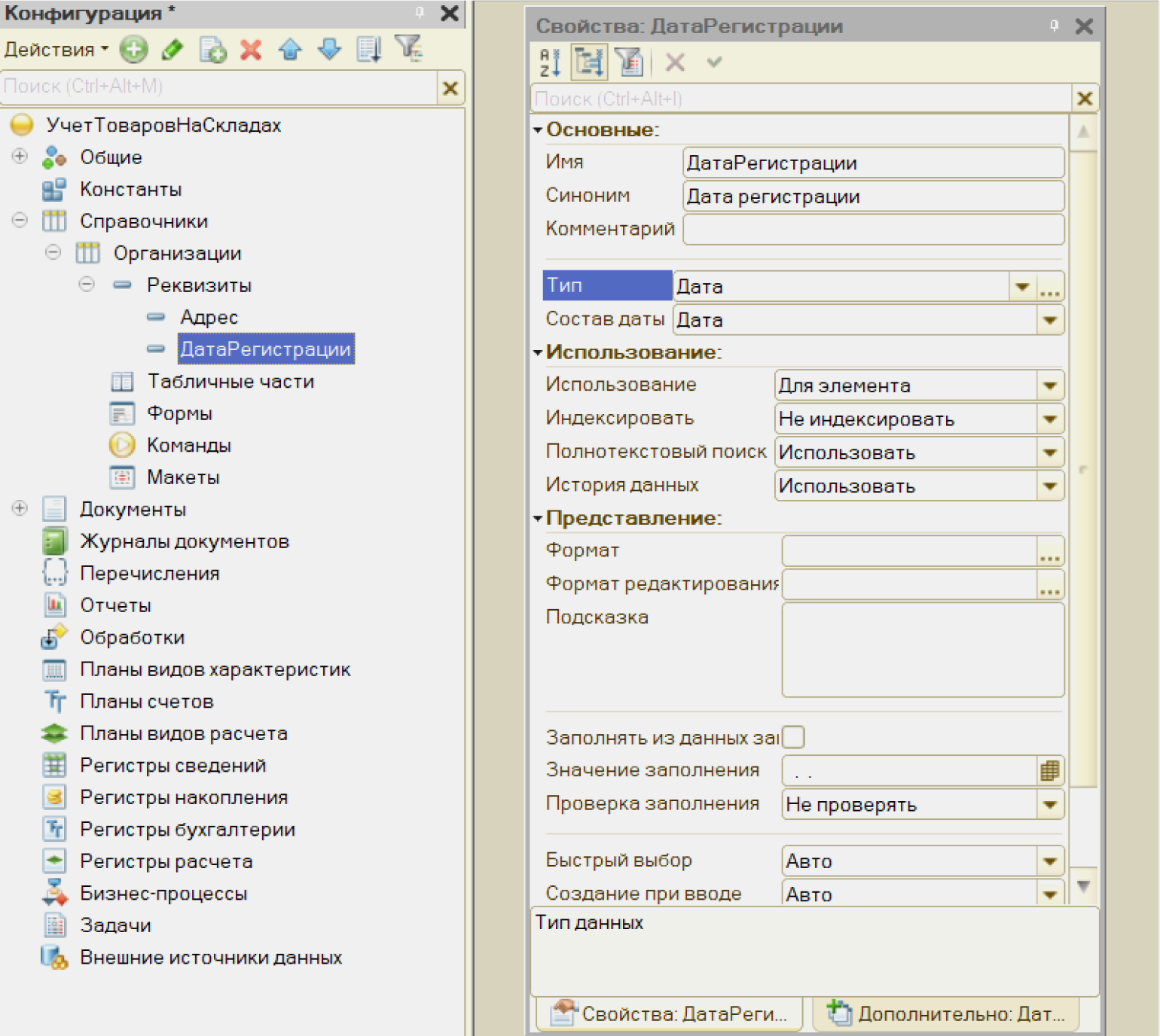Open the 'Действия' menu

[x=56, y=50]
